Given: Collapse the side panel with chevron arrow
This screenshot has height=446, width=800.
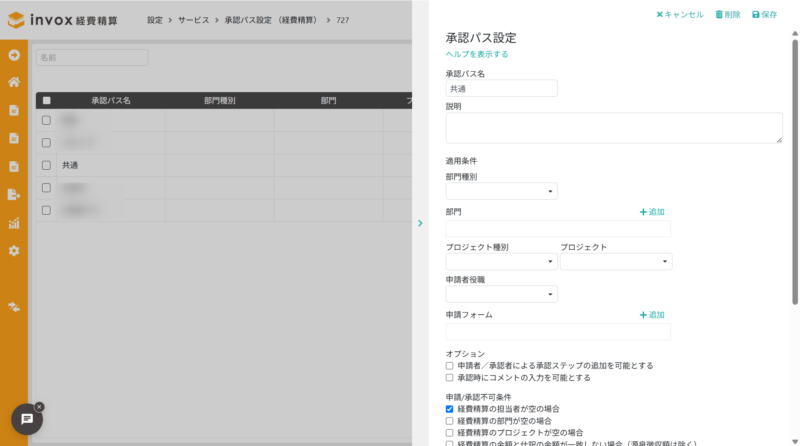Looking at the screenshot, I should (420, 223).
